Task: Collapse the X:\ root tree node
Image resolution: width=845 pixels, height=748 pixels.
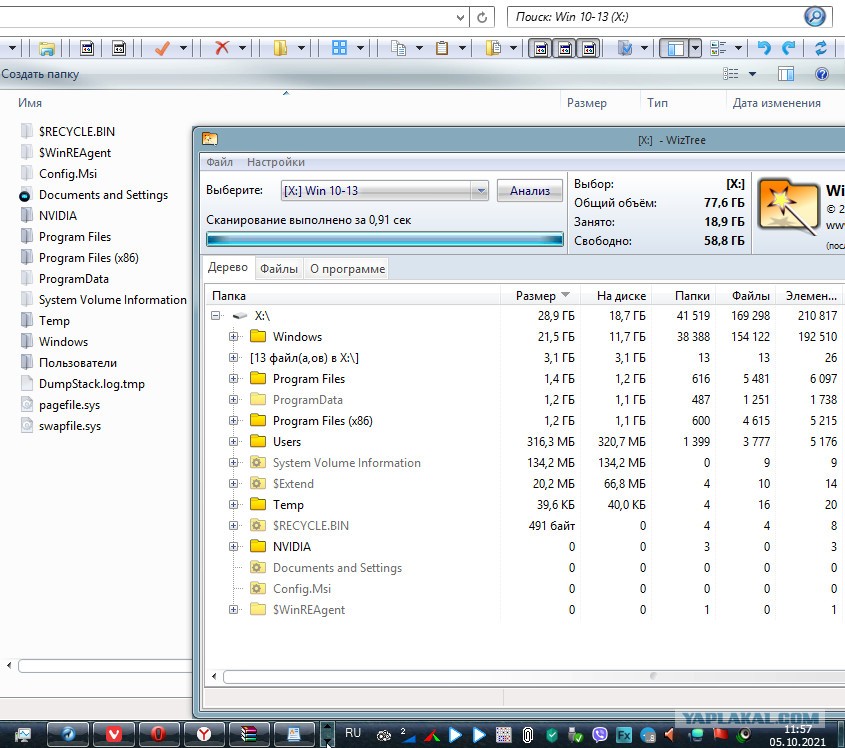Action: pos(216,316)
